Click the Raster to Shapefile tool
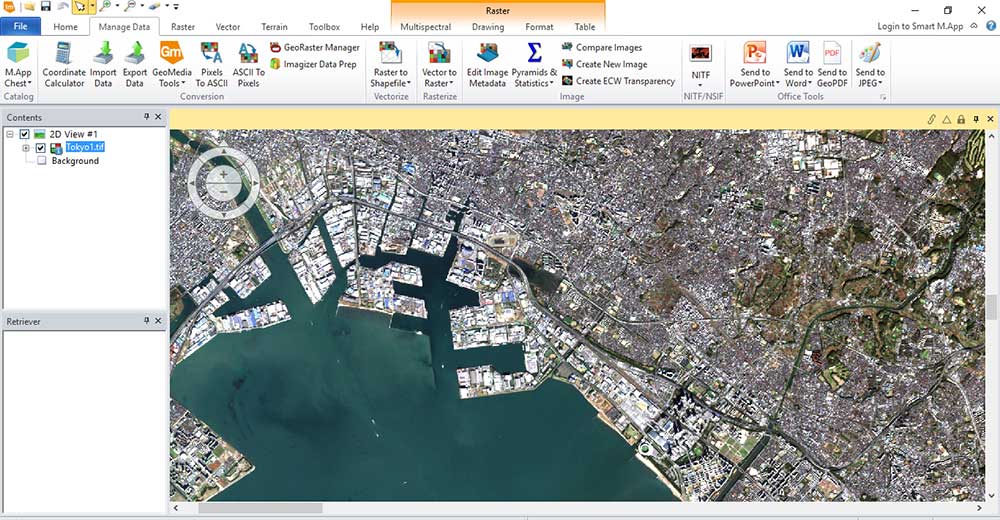The width and height of the screenshot is (1000, 520). pyautogui.click(x=390, y=64)
